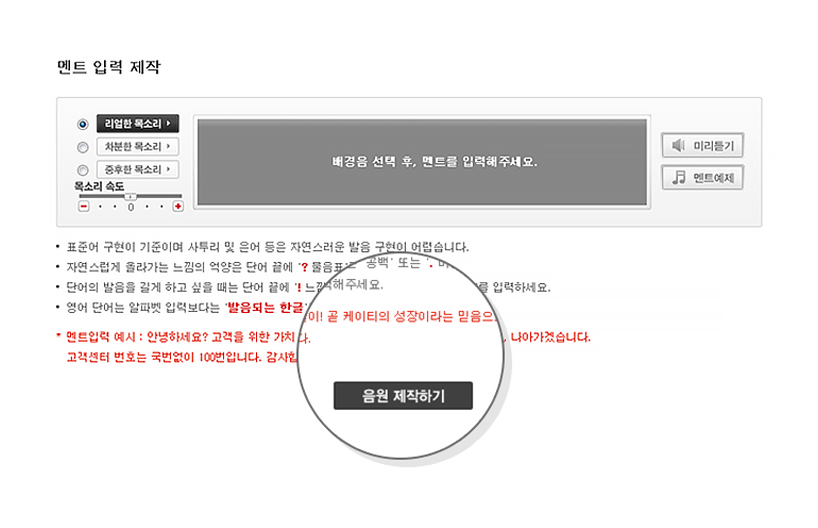
Task: Select the 차분한 목소리 radio button
Action: 82,147
